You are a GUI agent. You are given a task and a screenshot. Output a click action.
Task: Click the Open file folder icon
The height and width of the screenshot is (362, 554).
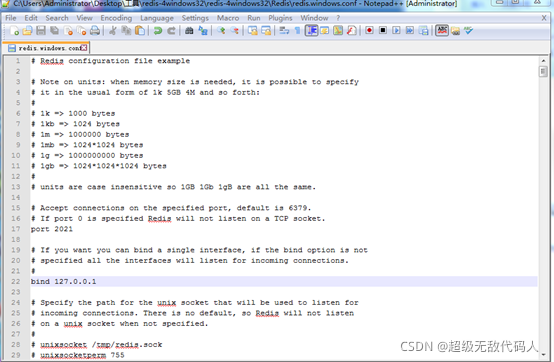[x=28, y=31]
